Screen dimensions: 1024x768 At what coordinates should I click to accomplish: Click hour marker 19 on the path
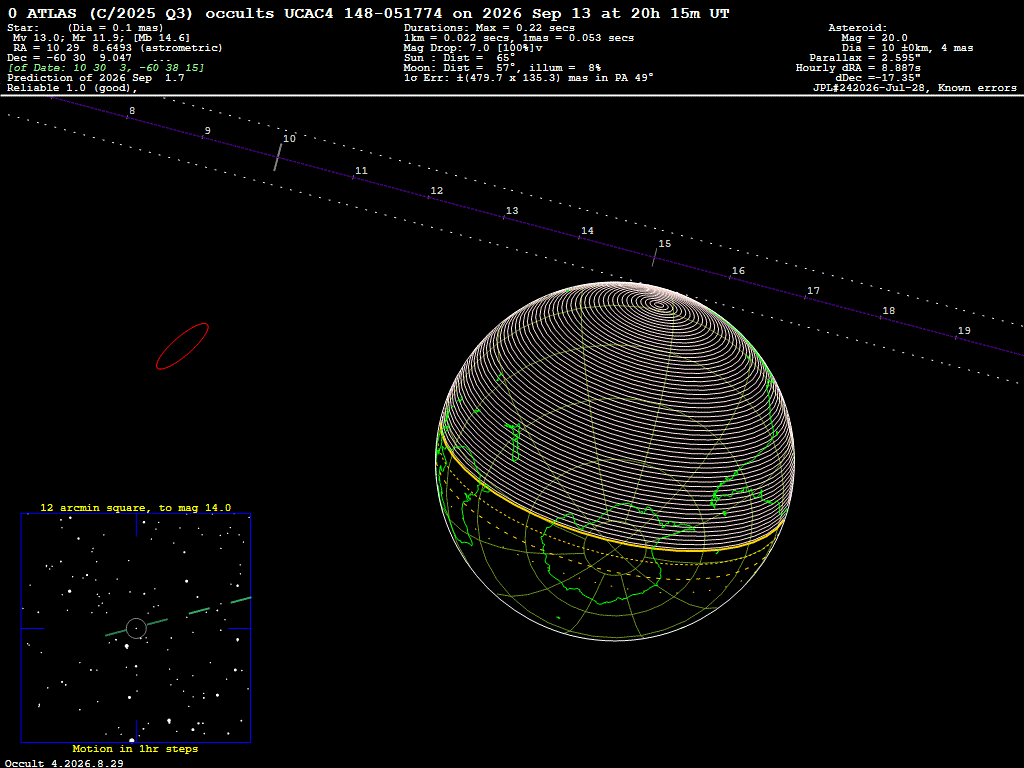point(964,330)
